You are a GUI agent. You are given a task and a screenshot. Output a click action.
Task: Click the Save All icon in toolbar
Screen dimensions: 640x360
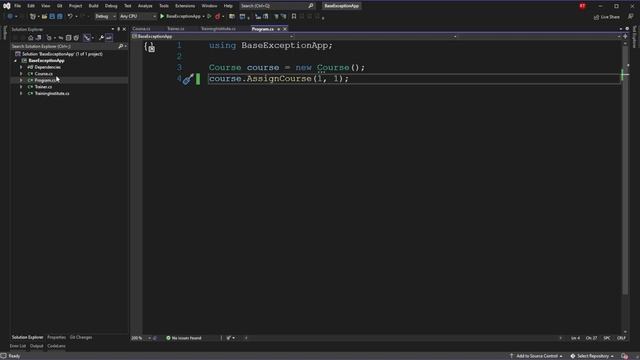pyautogui.click(x=60, y=16)
